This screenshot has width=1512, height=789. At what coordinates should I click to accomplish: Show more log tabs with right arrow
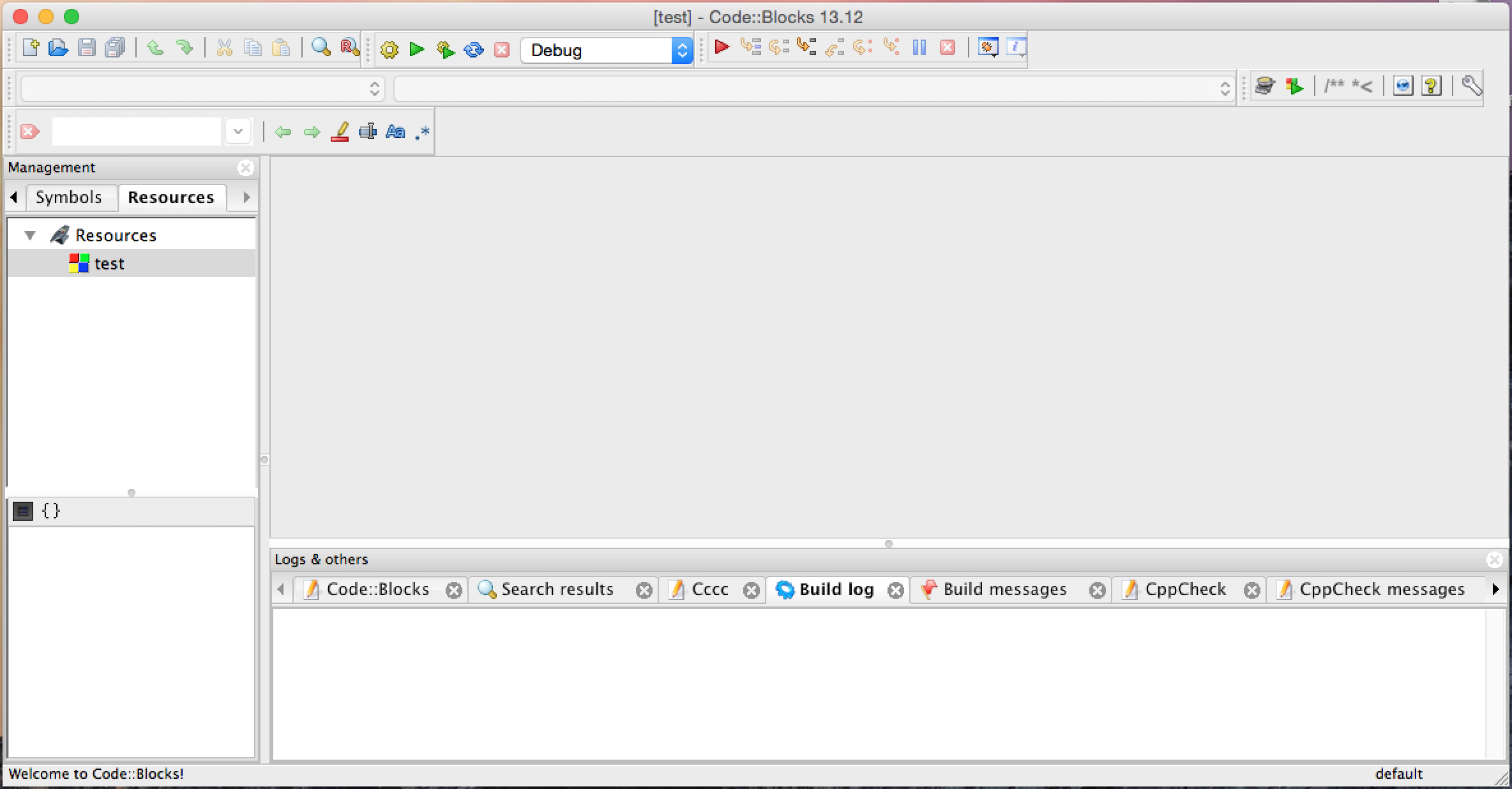1495,589
